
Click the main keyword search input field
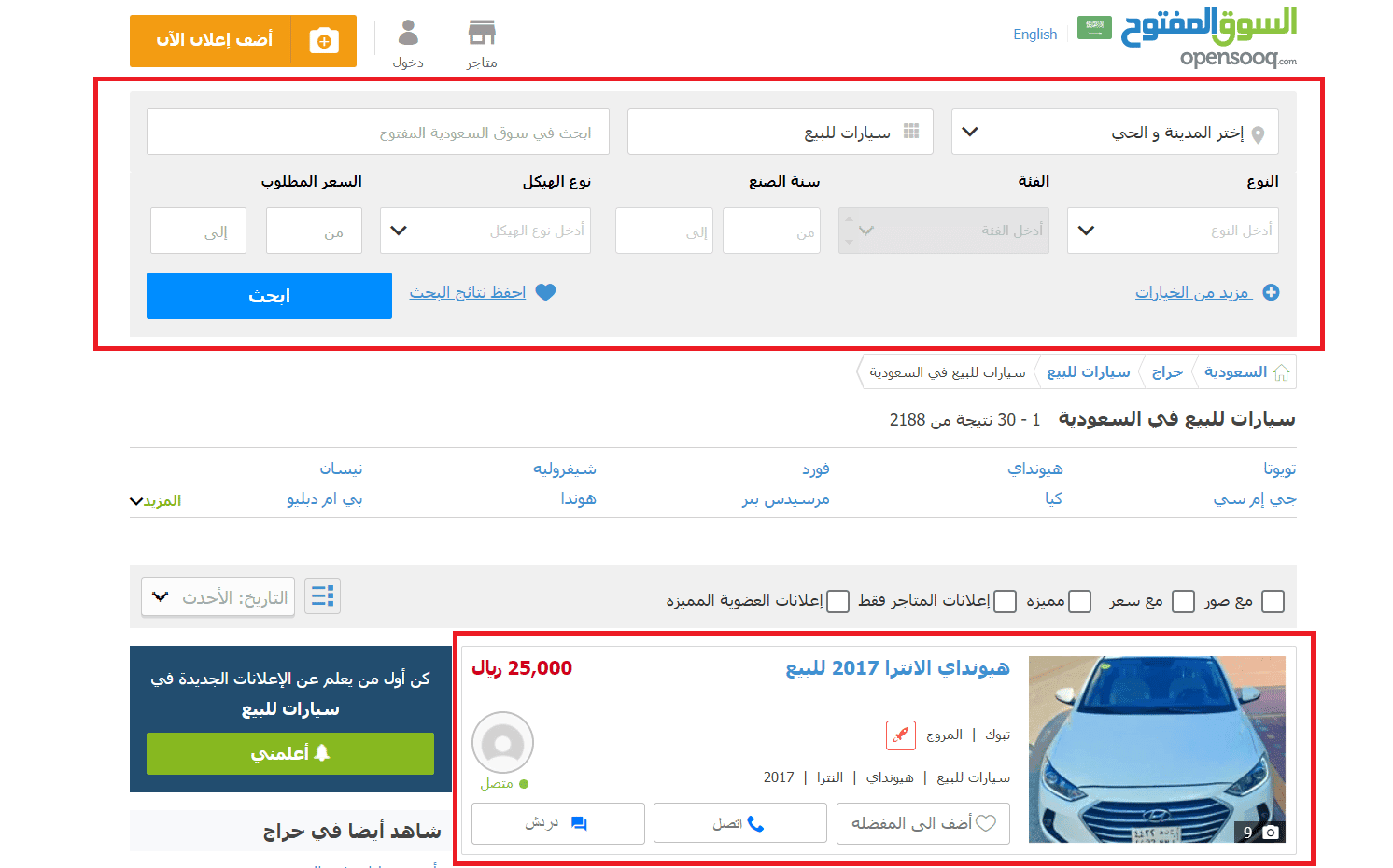tap(378, 133)
